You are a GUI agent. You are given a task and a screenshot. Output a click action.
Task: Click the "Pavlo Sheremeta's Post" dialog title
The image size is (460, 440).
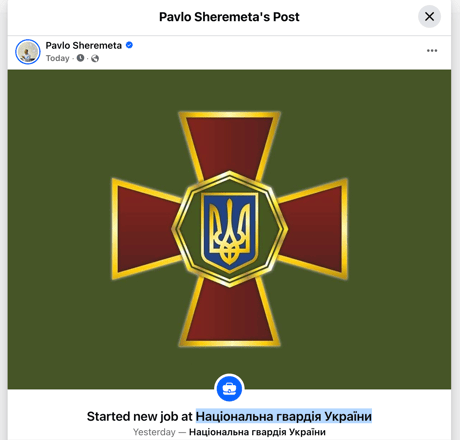[x=229, y=17]
